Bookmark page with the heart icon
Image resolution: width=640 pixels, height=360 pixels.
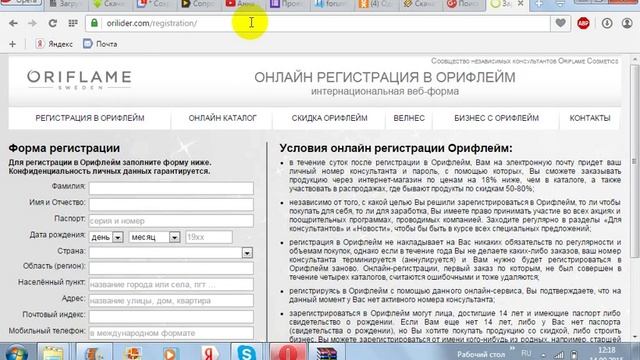click(560, 23)
